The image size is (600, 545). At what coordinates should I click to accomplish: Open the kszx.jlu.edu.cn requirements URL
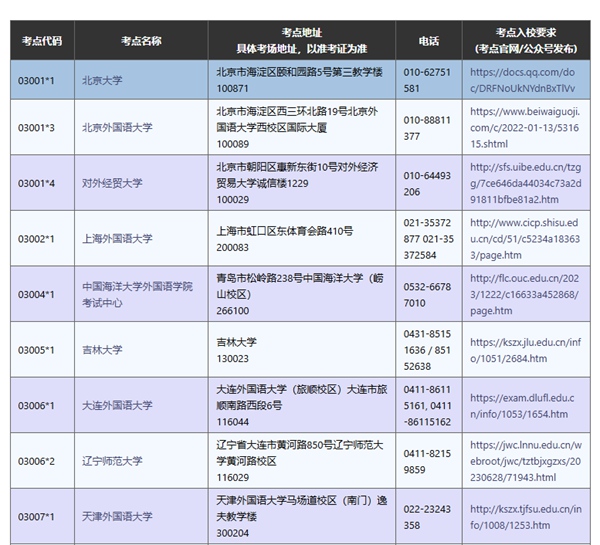tap(525, 350)
